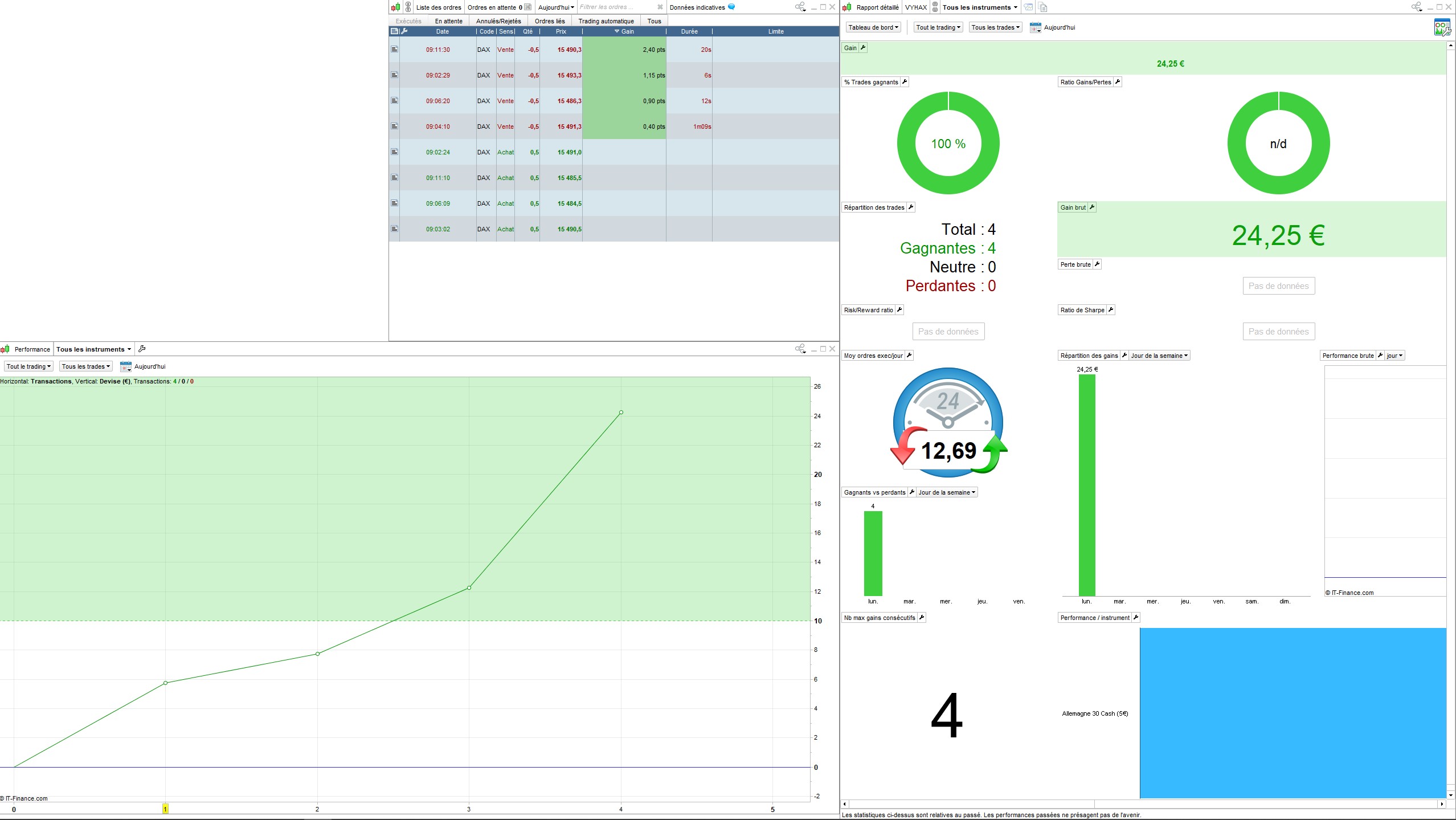Viewport: 1456px width, 820px height.
Task: Click the wrench icon in the Performance panel header
Action: tap(142, 349)
